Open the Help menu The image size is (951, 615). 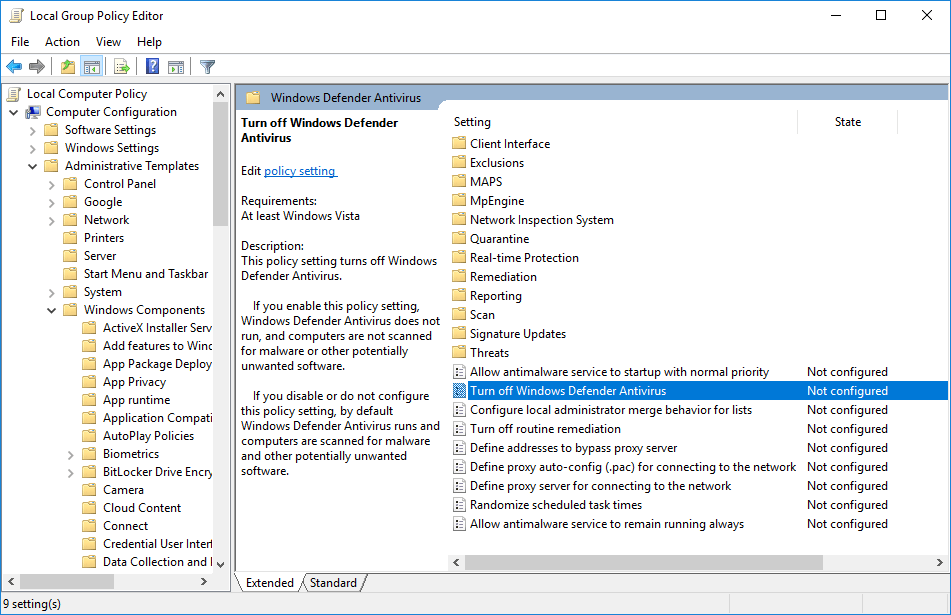tap(149, 42)
